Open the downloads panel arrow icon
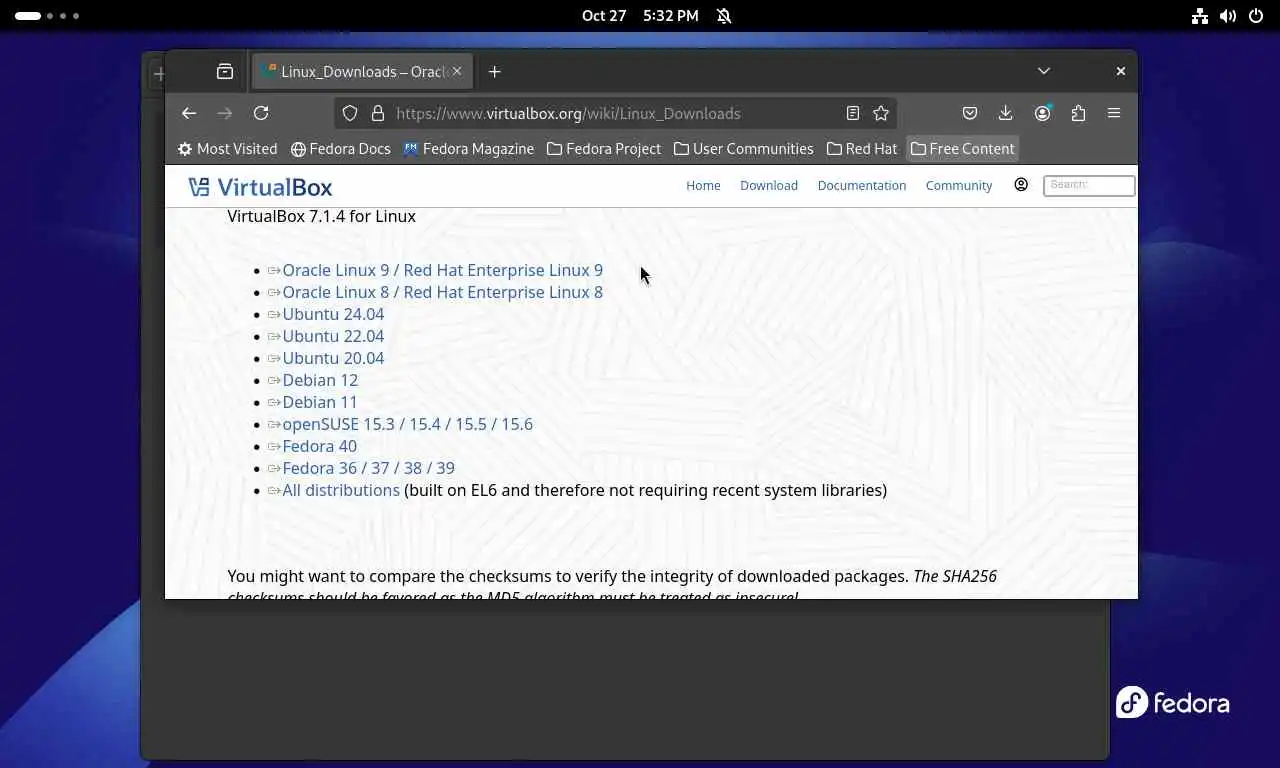This screenshot has height=768, width=1280. pos(1006,113)
